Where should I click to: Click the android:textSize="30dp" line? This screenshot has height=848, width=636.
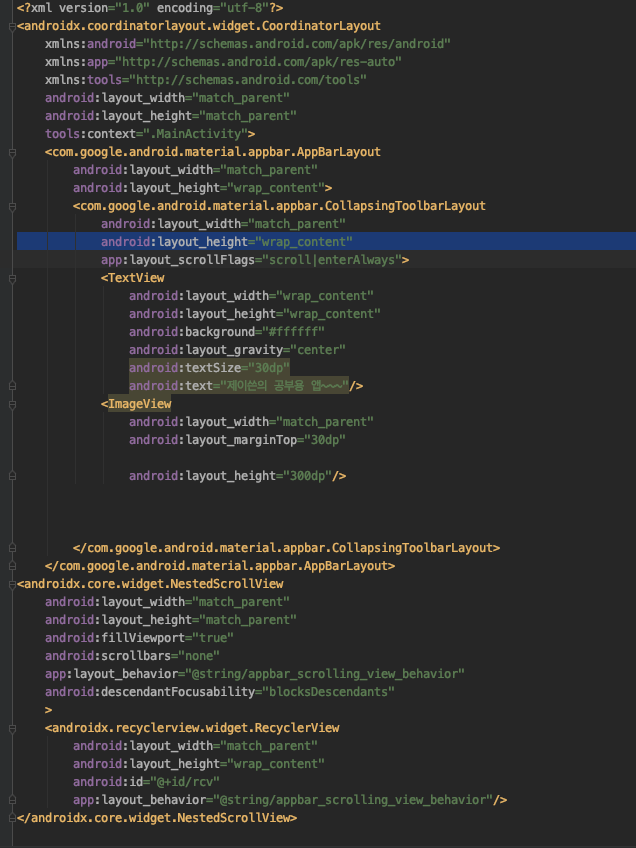point(209,368)
